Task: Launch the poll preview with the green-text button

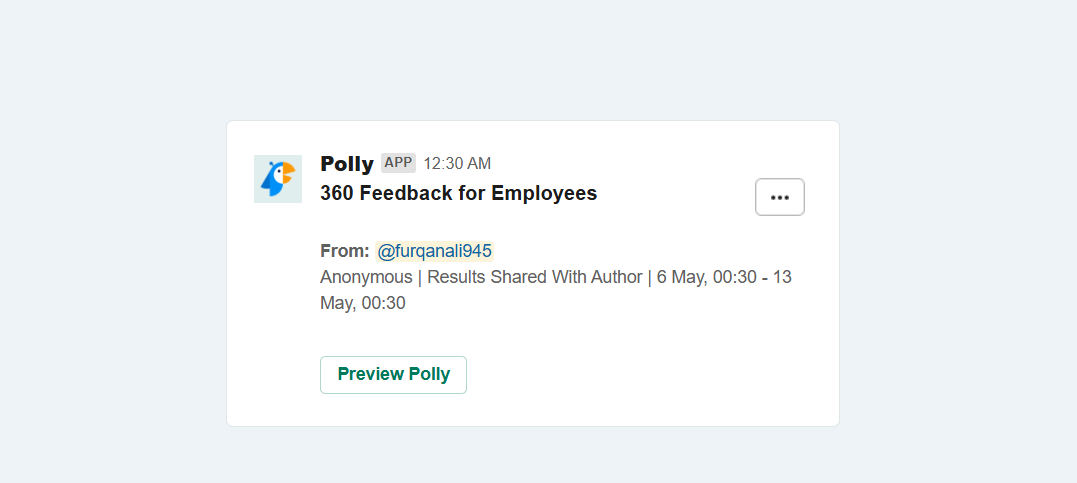Action: tap(394, 374)
